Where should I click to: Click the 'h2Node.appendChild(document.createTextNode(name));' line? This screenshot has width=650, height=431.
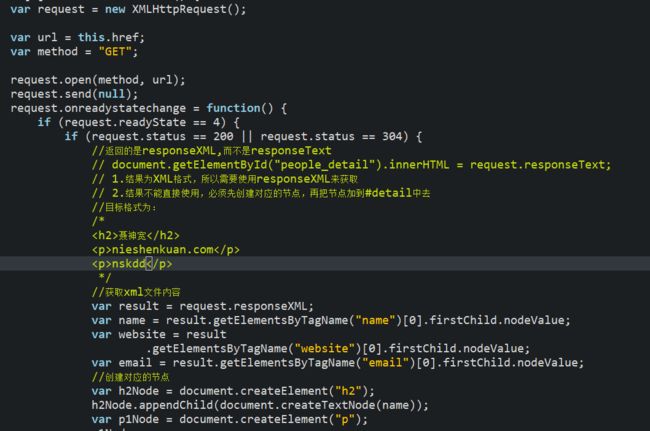click(260, 405)
